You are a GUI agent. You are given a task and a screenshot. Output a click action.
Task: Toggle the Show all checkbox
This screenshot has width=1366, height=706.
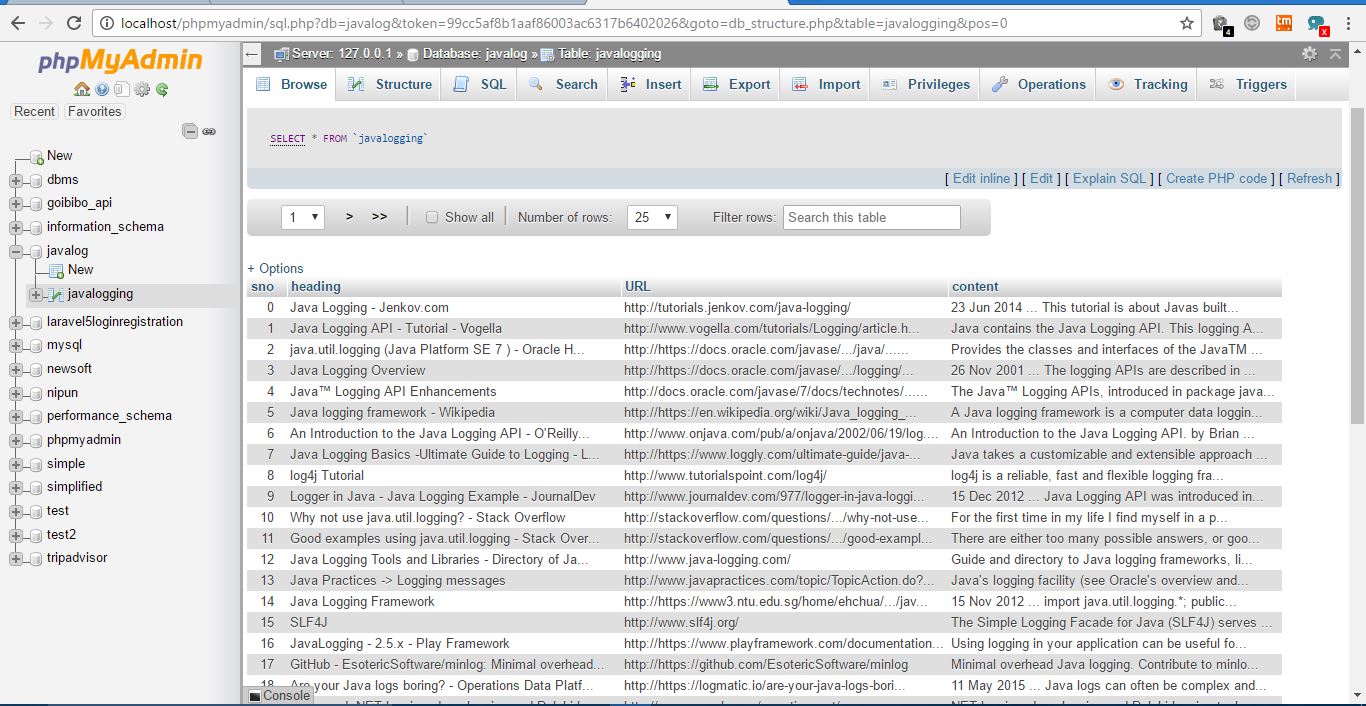pyautogui.click(x=432, y=217)
